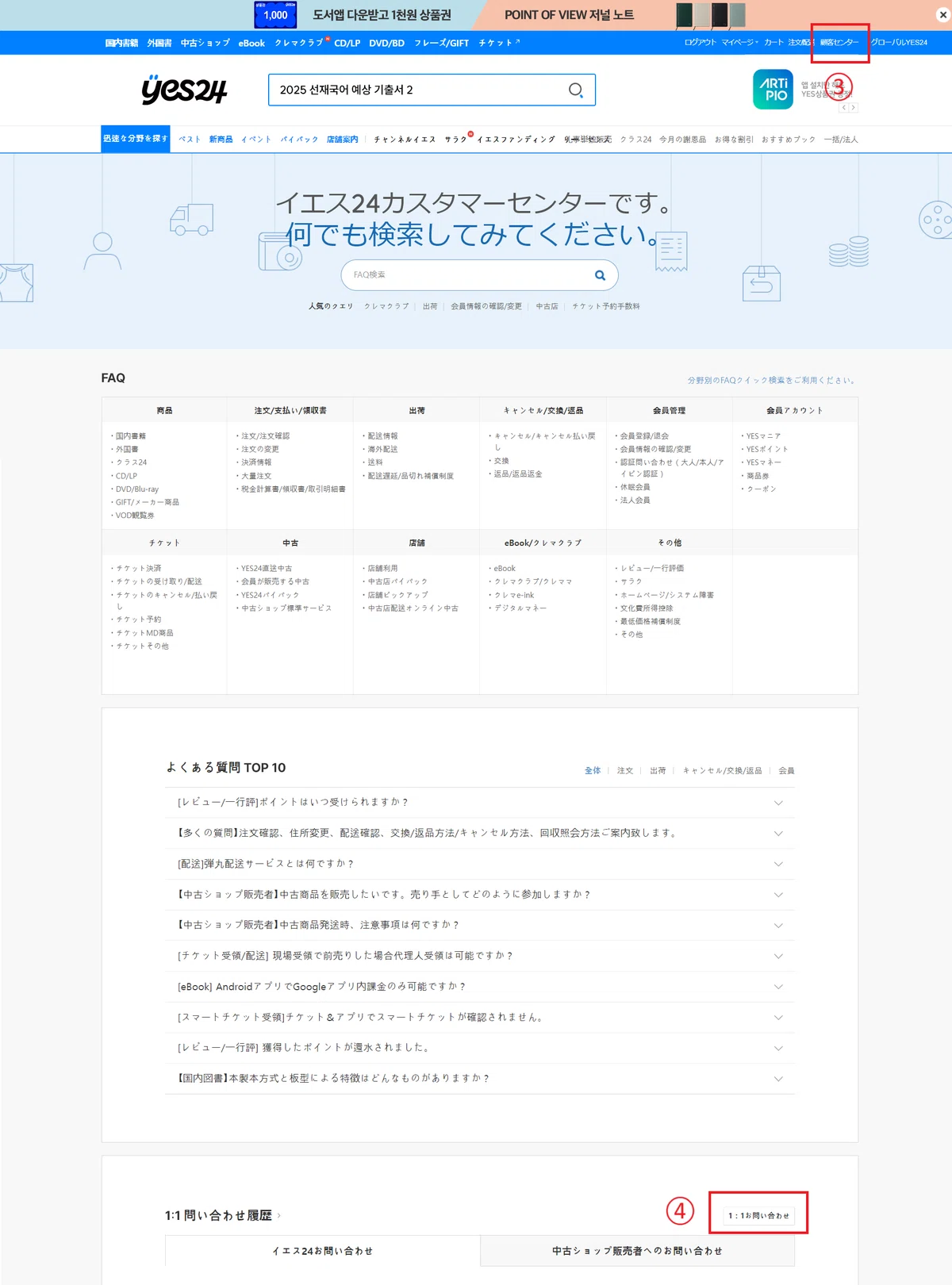Image resolution: width=952 pixels, height=1285 pixels.
Task: Open 1:1 問い合わせ履歴 chevron link
Action: pos(278,1215)
